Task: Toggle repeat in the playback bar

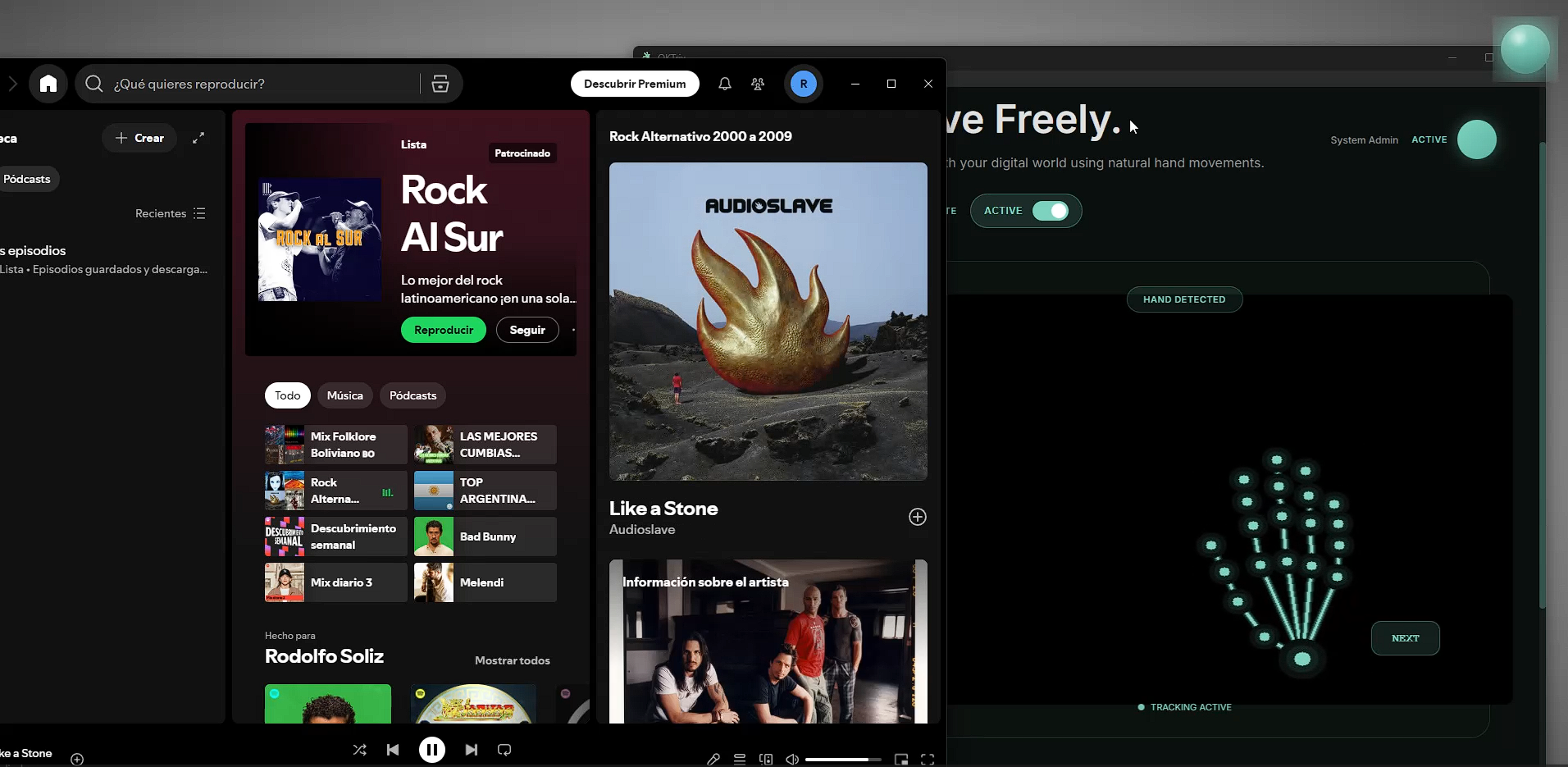Action: click(x=504, y=750)
